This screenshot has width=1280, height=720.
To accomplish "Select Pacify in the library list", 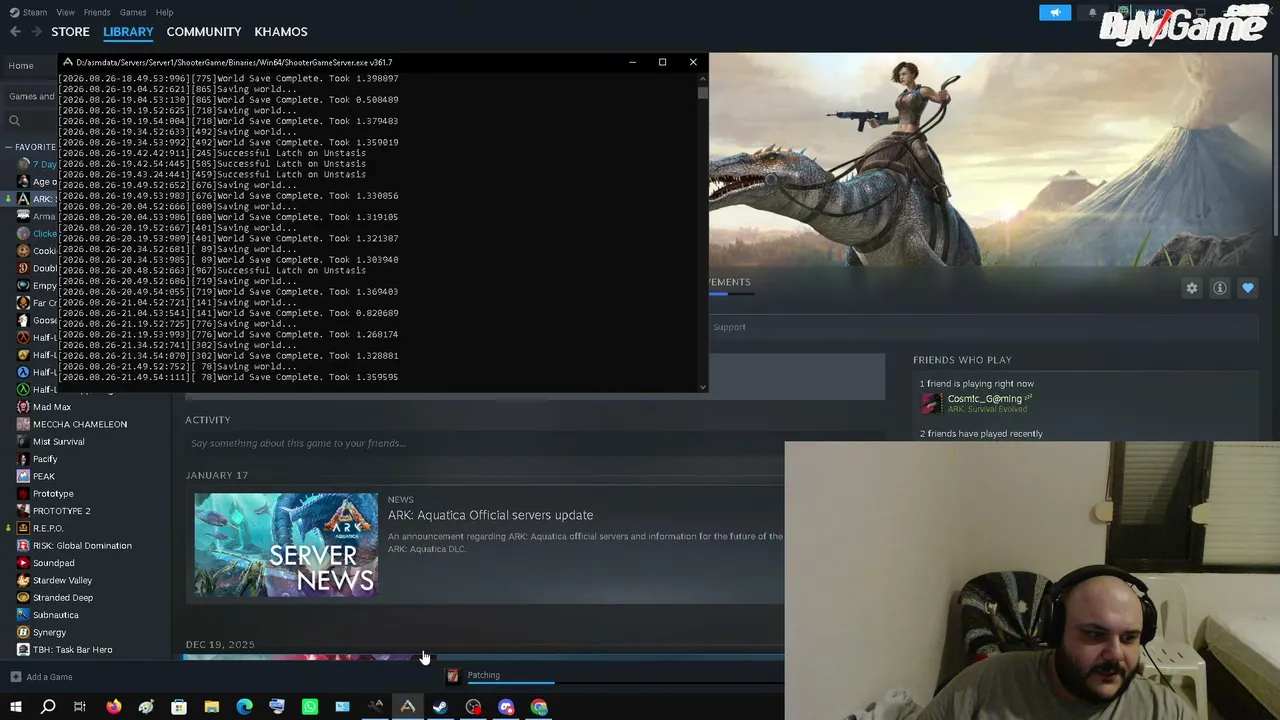I will tap(45, 459).
